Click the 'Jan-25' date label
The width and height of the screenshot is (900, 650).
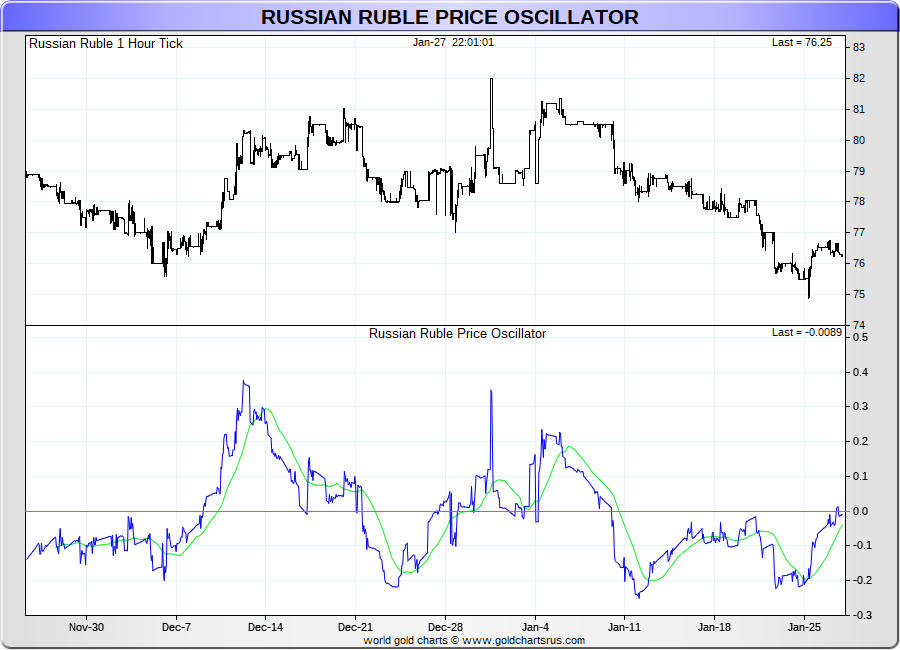point(804,627)
